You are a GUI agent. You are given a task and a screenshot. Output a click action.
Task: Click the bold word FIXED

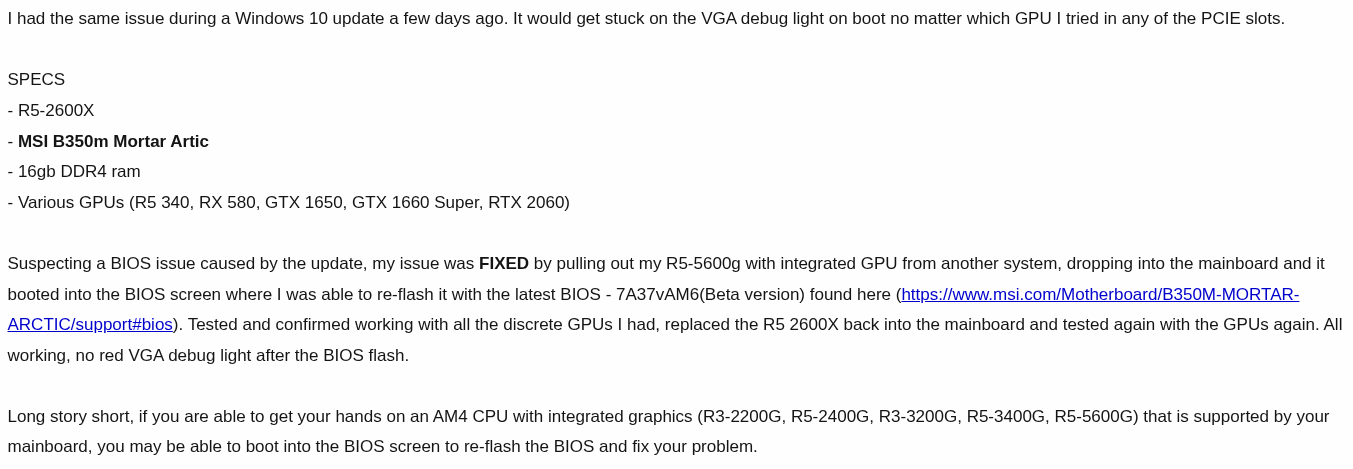coord(504,264)
